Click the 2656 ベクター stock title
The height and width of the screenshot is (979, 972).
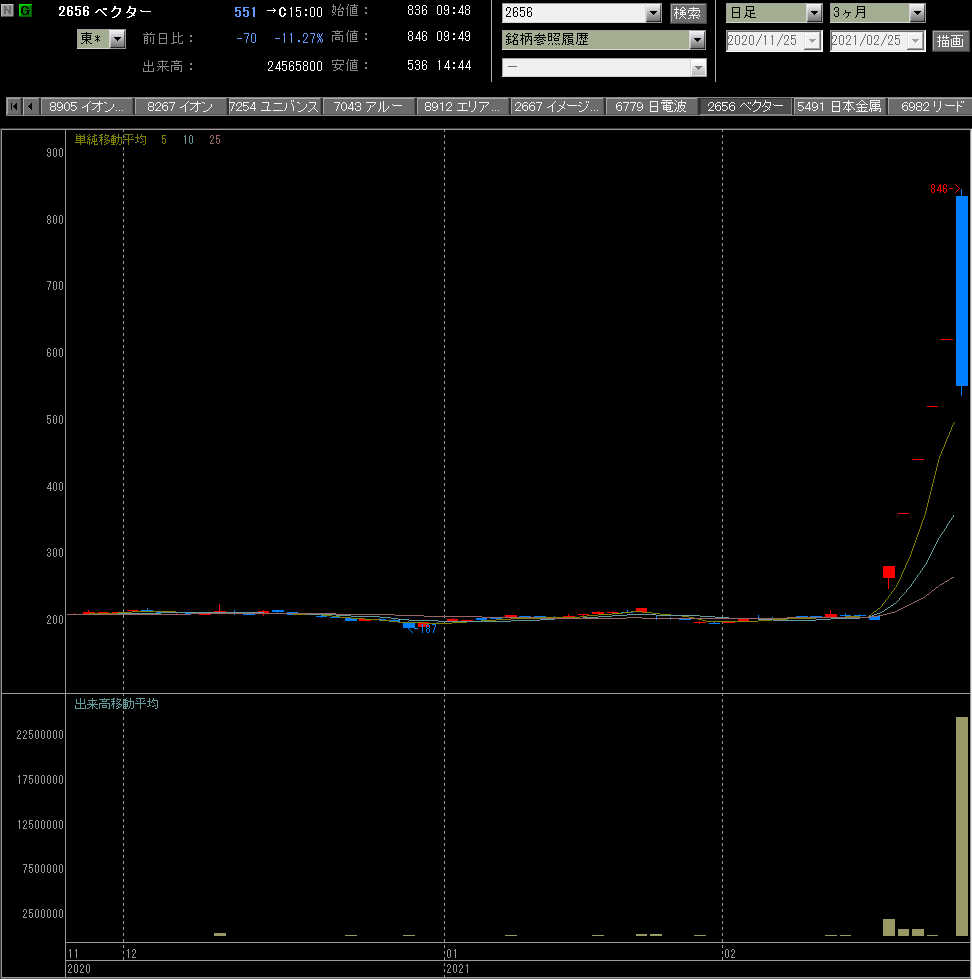[x=105, y=11]
